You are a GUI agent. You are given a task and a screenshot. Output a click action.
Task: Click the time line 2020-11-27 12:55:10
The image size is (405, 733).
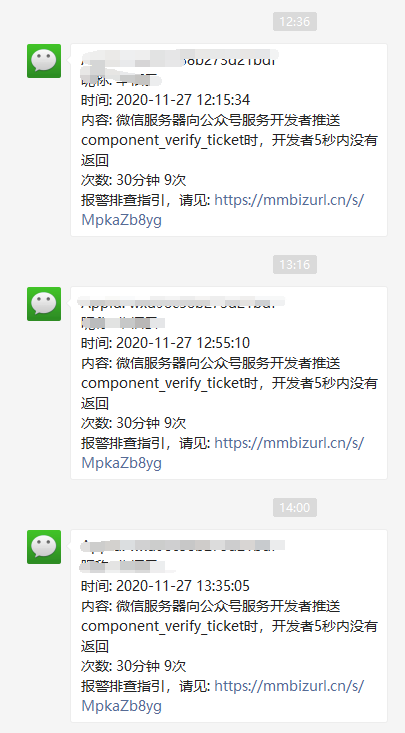(x=166, y=343)
